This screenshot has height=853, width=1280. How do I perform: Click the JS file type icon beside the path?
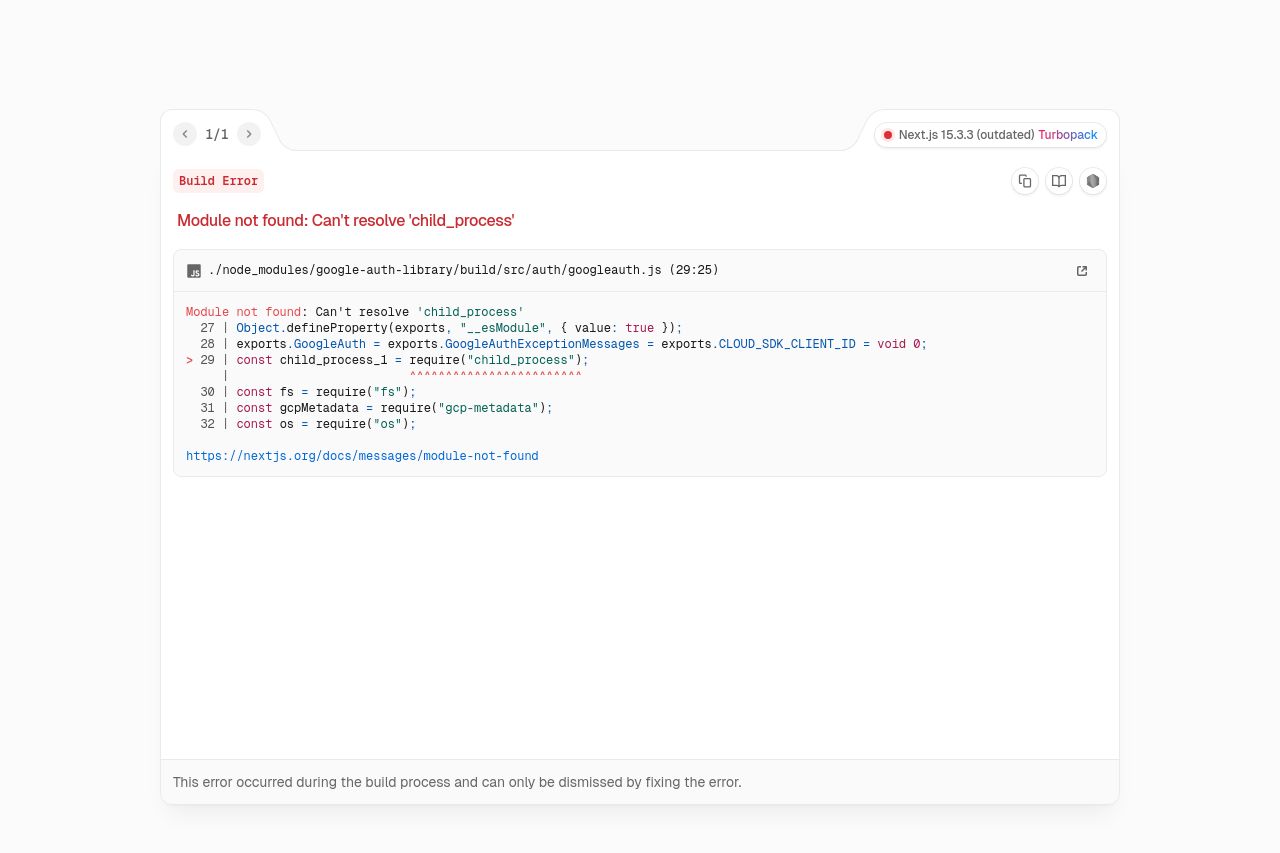point(194,270)
